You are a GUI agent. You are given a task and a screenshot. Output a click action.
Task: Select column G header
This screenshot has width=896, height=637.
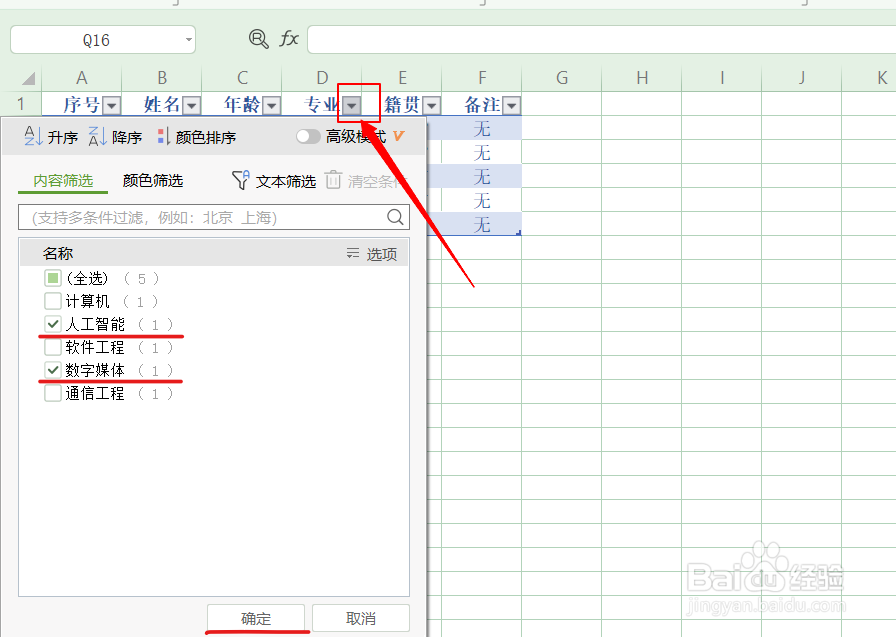click(x=562, y=78)
